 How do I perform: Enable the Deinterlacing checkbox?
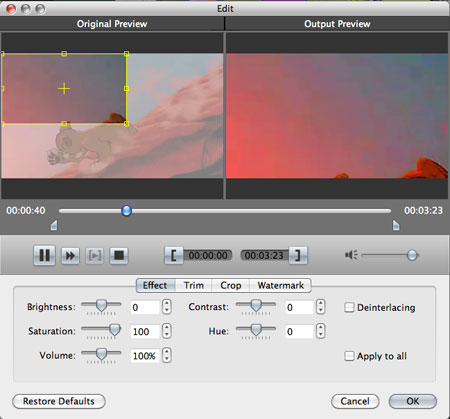[349, 307]
